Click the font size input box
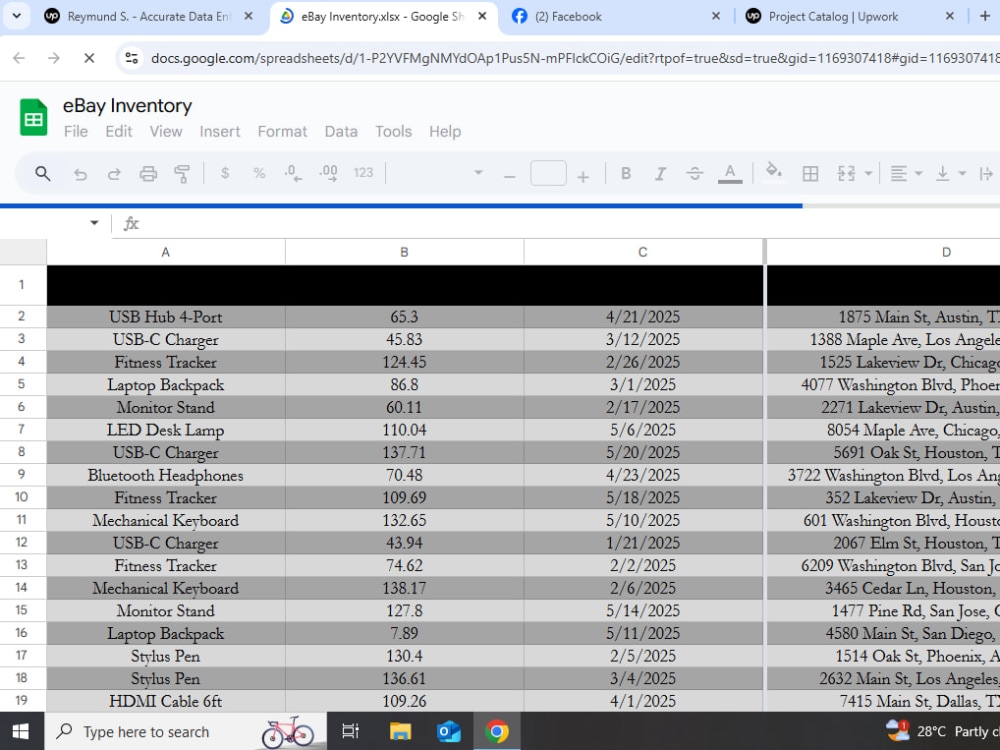The image size is (1000, 750). tap(548, 173)
